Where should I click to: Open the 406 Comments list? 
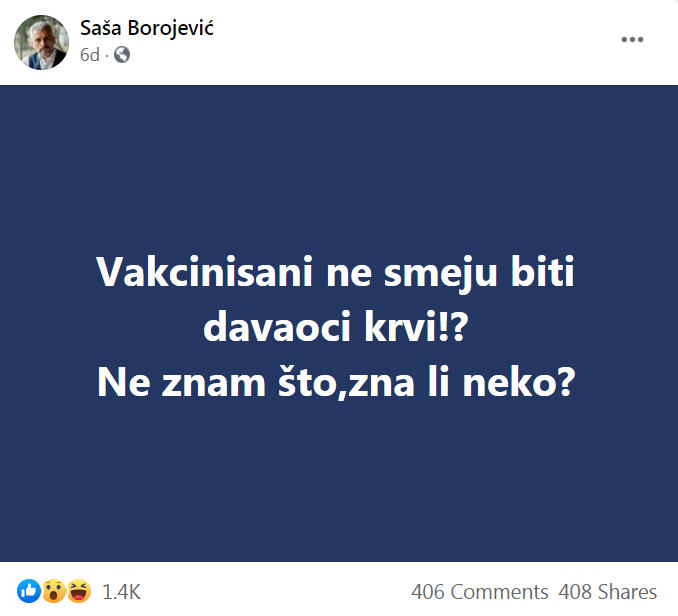[479, 592]
